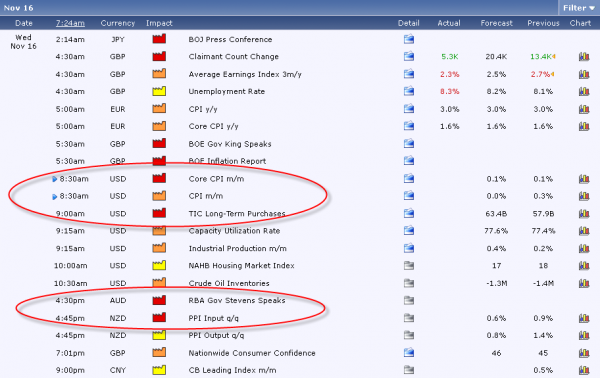Click the Currency column header
Screen dimensions: 600x378
[x=117, y=23]
